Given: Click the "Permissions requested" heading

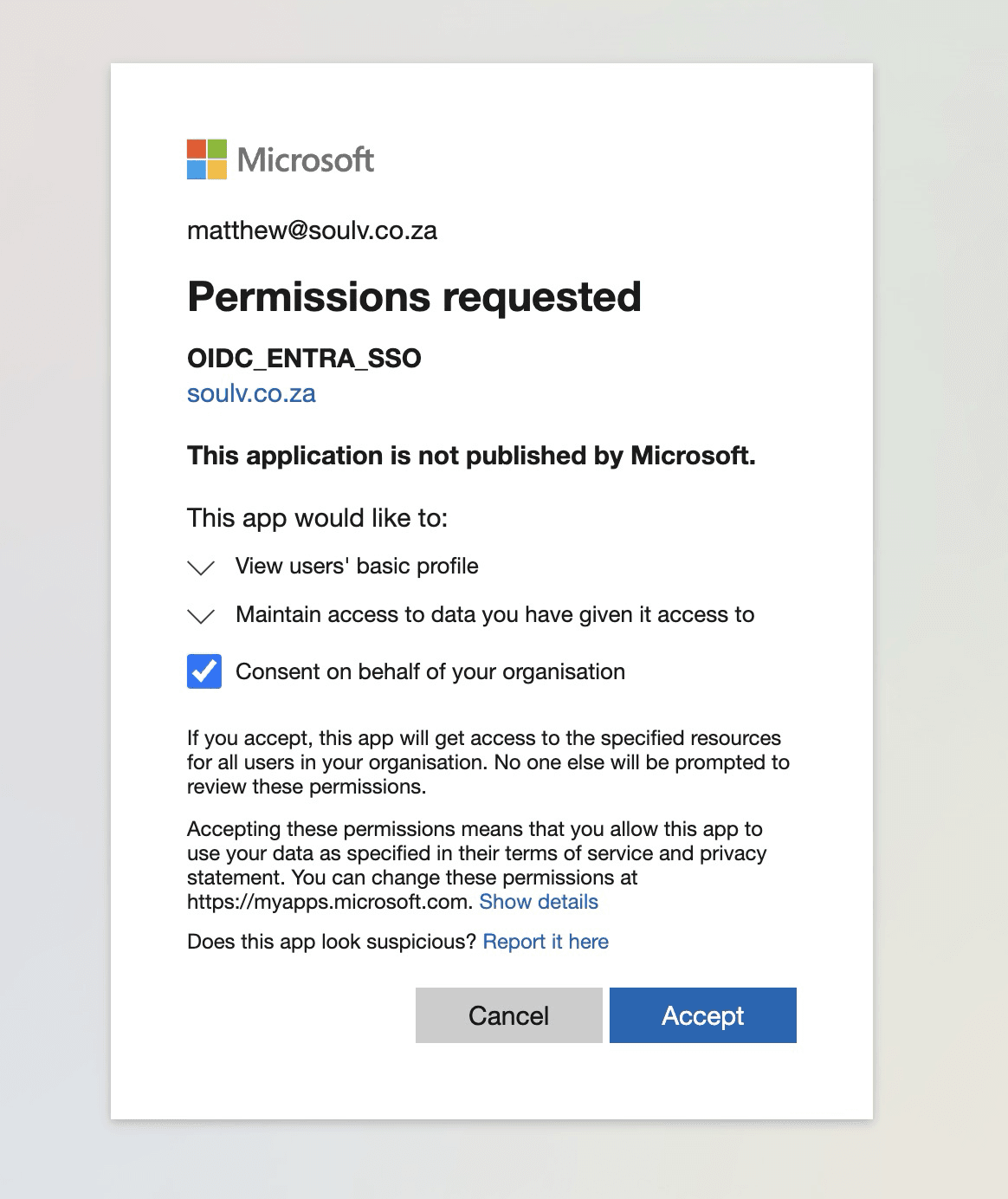Looking at the screenshot, I should pyautogui.click(x=414, y=297).
